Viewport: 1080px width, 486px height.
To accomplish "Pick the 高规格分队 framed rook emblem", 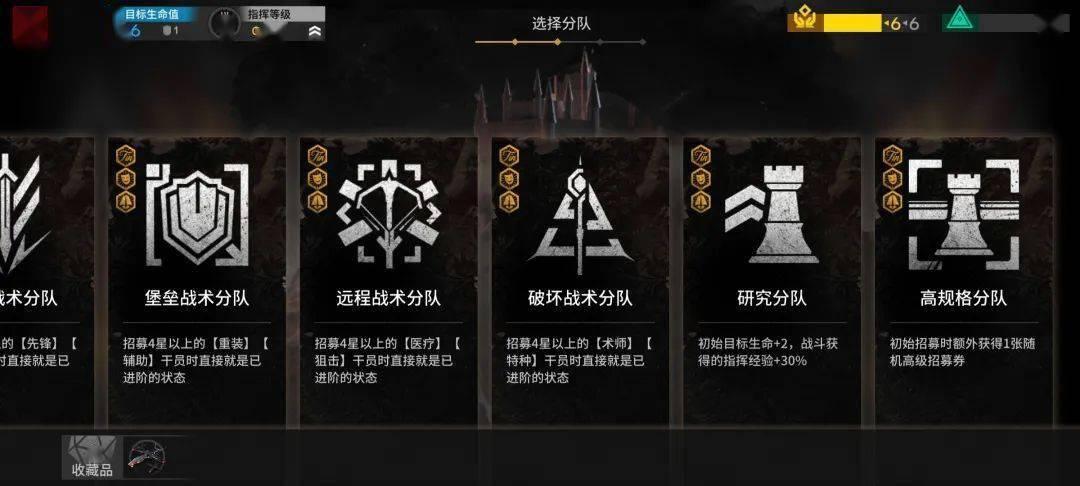I will [x=963, y=214].
